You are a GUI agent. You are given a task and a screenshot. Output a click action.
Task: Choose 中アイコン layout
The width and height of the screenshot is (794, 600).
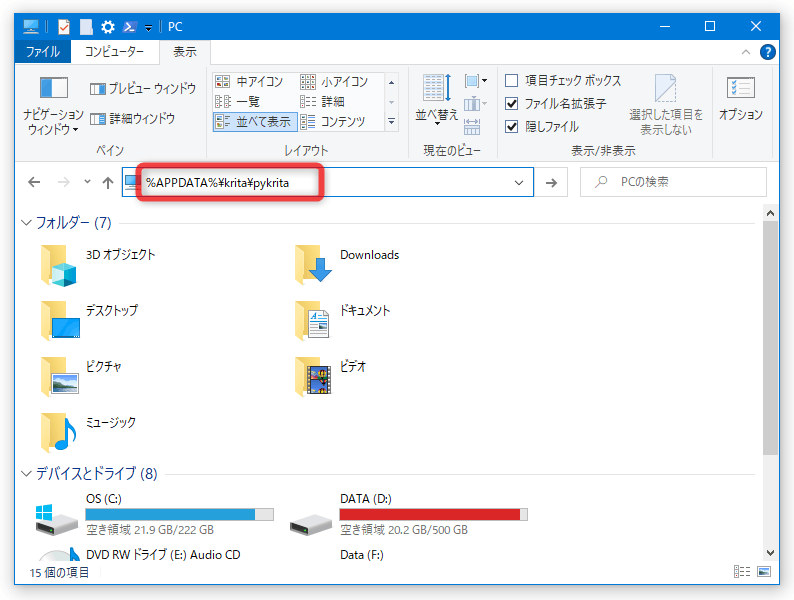tap(249, 81)
